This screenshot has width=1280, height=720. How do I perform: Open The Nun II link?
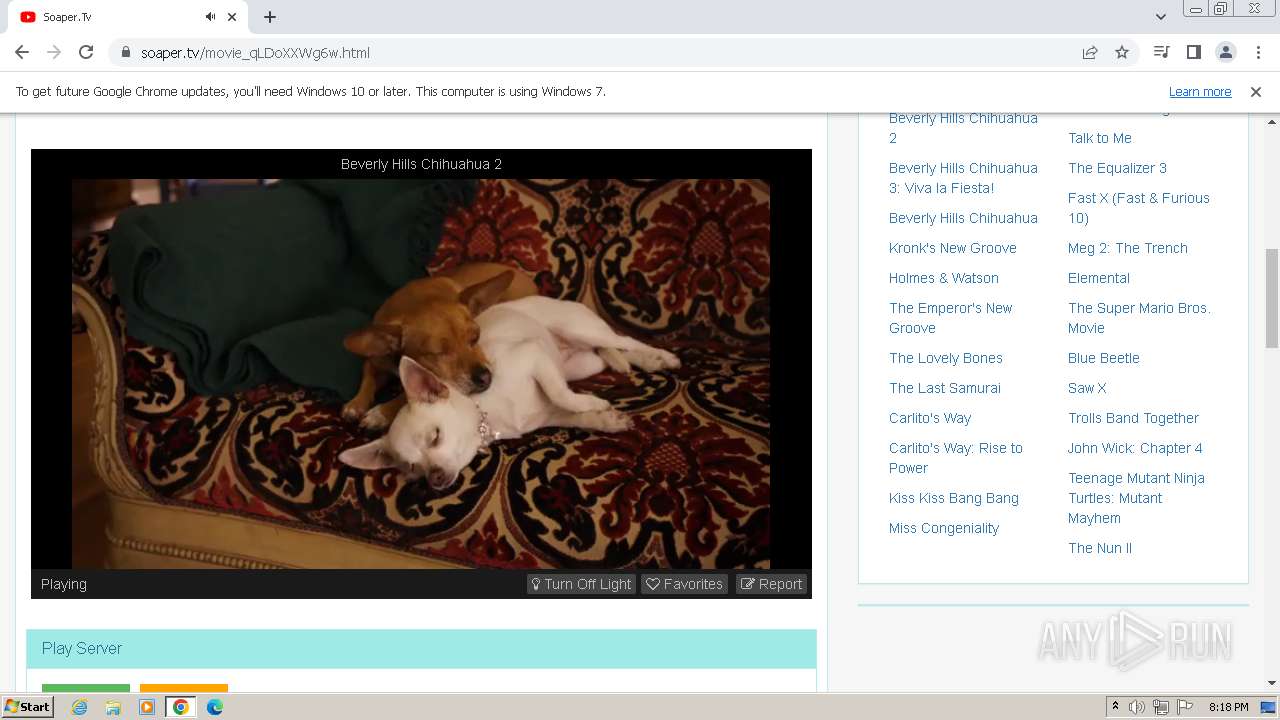pyautogui.click(x=1100, y=548)
